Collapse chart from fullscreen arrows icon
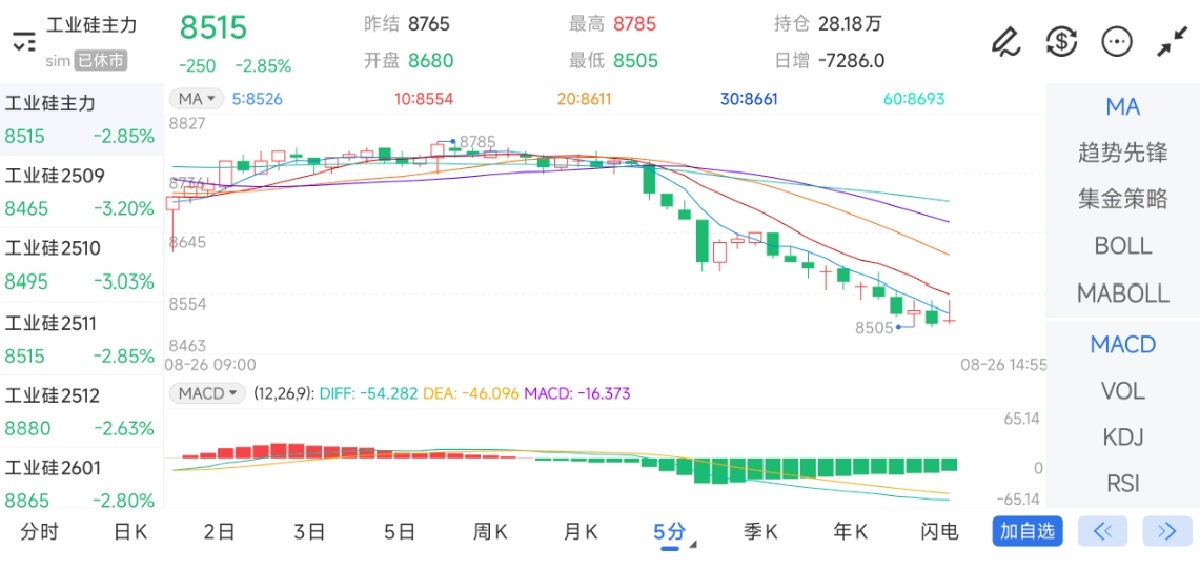The height and width of the screenshot is (567, 1200). tap(1171, 41)
